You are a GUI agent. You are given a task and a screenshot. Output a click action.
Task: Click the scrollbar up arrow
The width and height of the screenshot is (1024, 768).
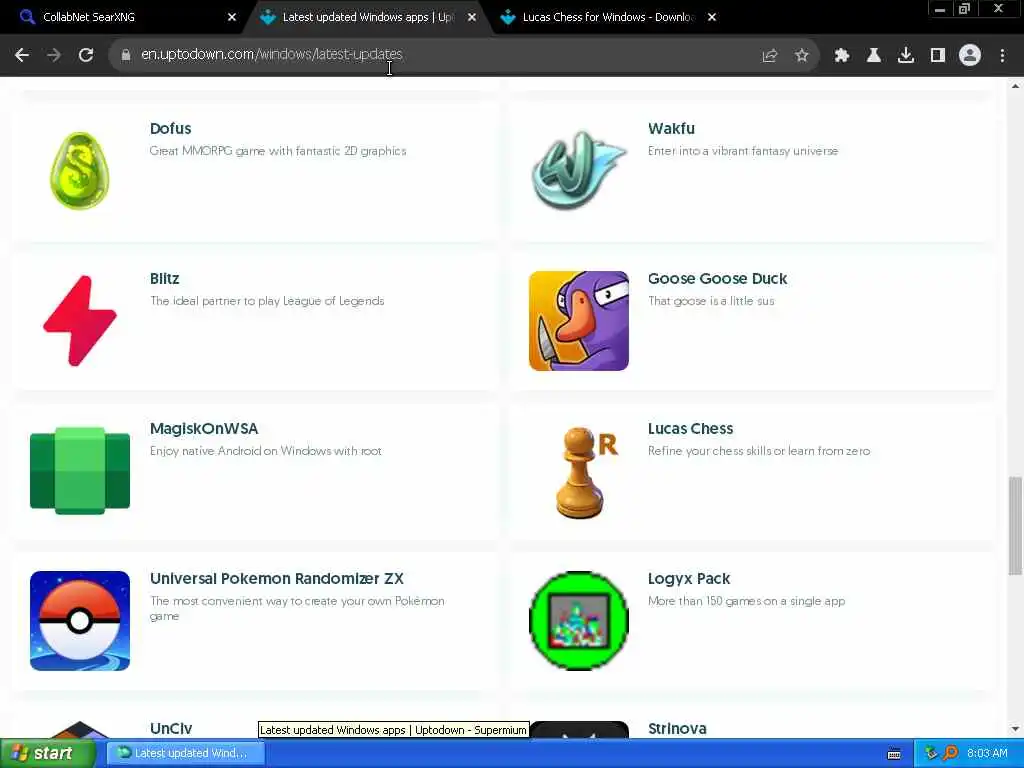pos(1015,86)
